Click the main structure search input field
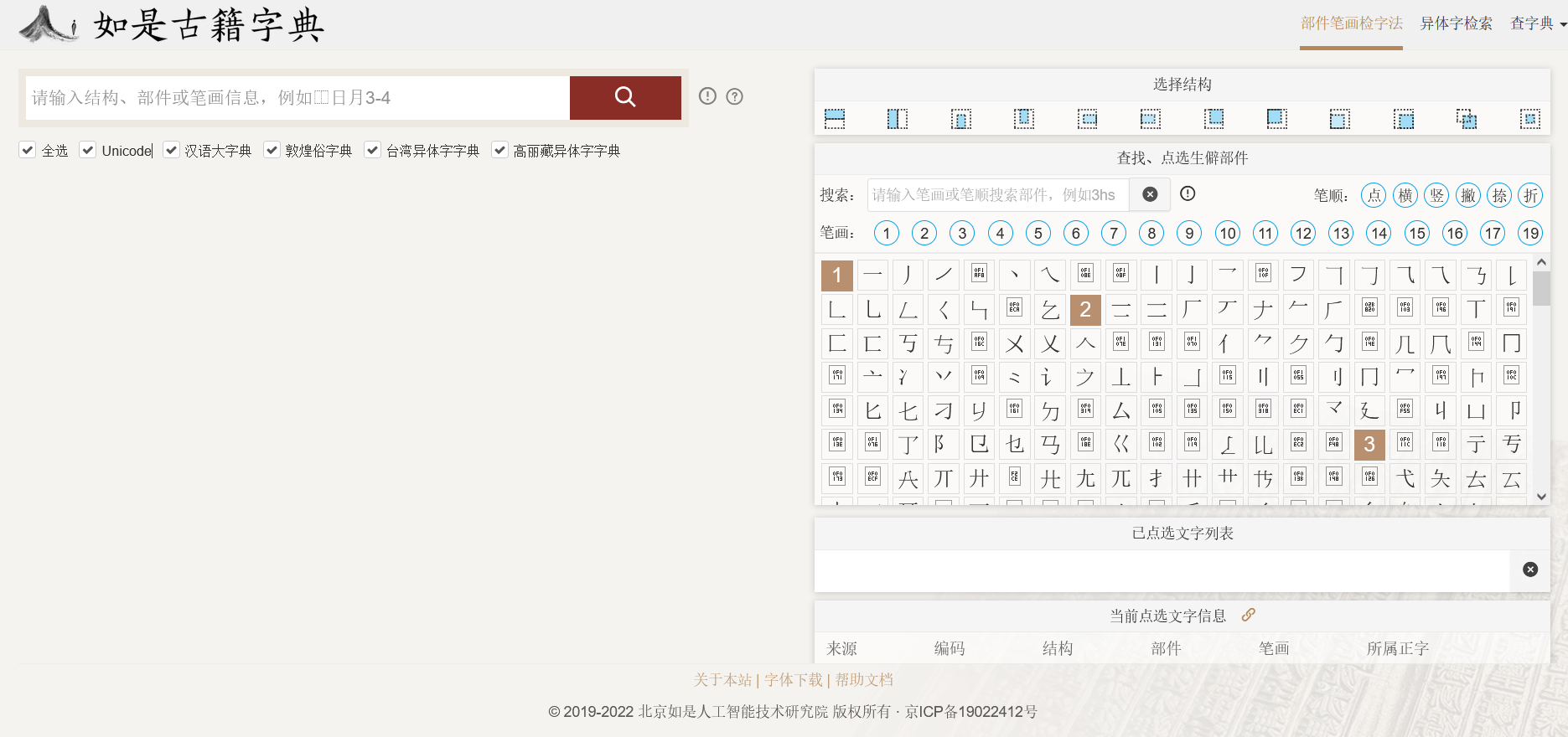This screenshot has height=737, width=1568. pyautogui.click(x=298, y=98)
